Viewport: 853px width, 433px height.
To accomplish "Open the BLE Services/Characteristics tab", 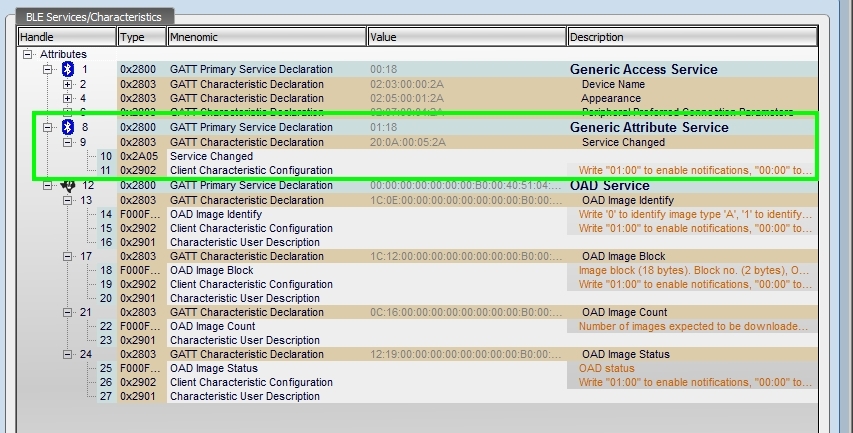I will (94, 16).
